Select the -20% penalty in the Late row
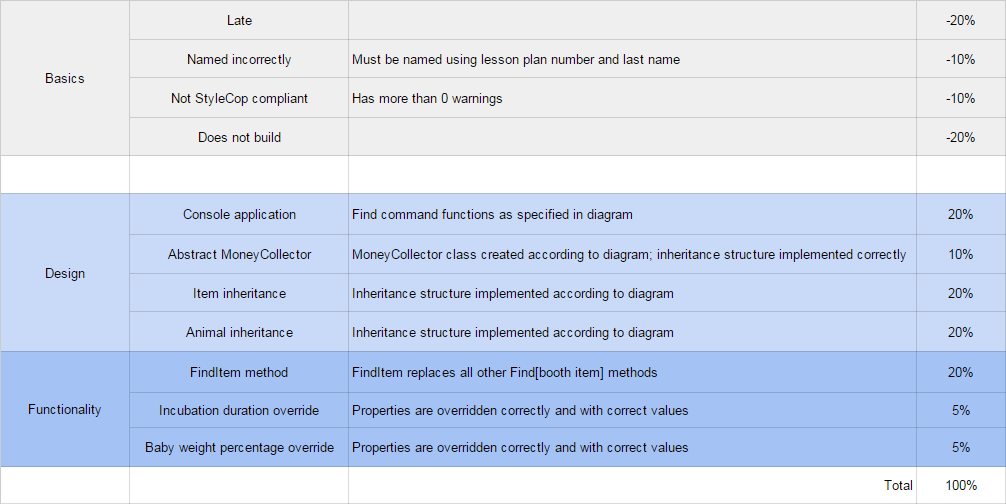The width and height of the screenshot is (1006, 504). tap(960, 20)
